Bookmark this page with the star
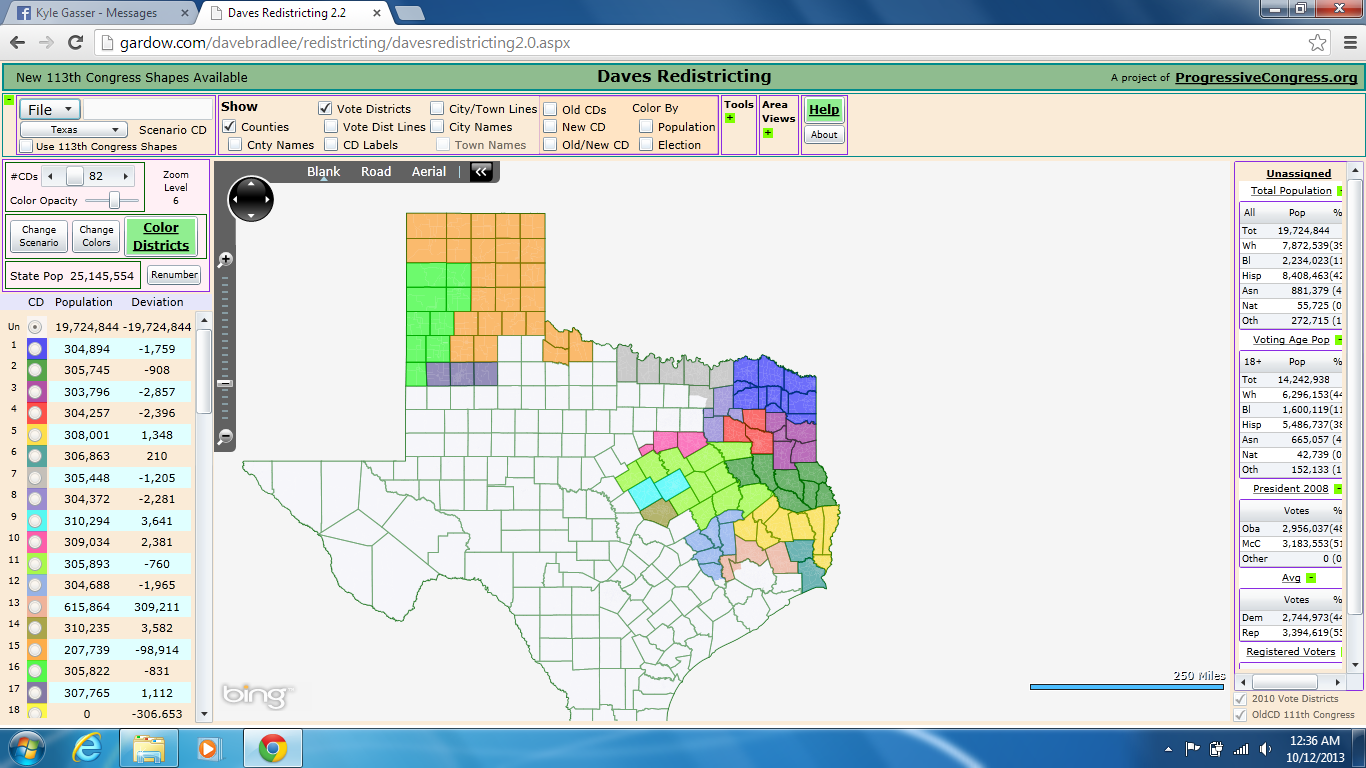This screenshot has height=768, width=1366. tap(1317, 43)
